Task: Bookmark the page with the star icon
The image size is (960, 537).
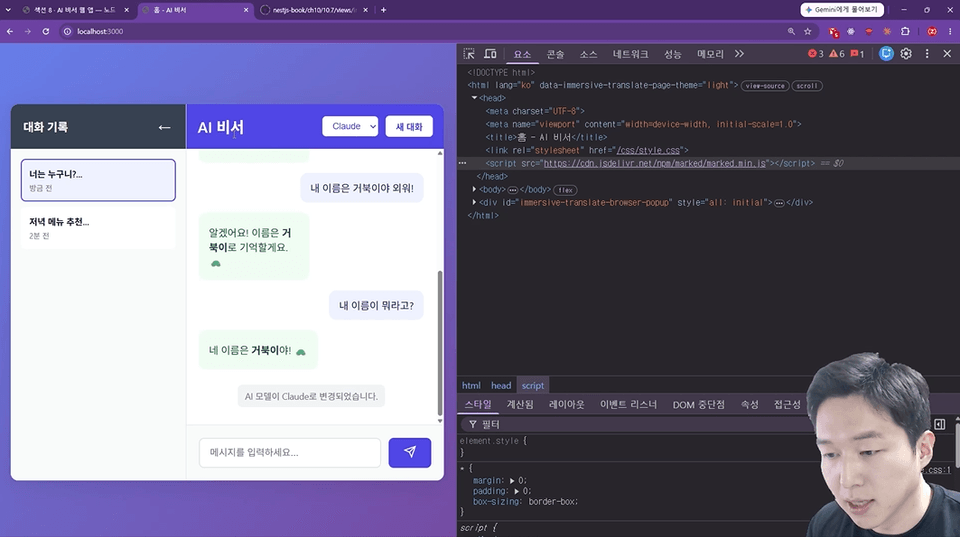Action: [x=808, y=31]
